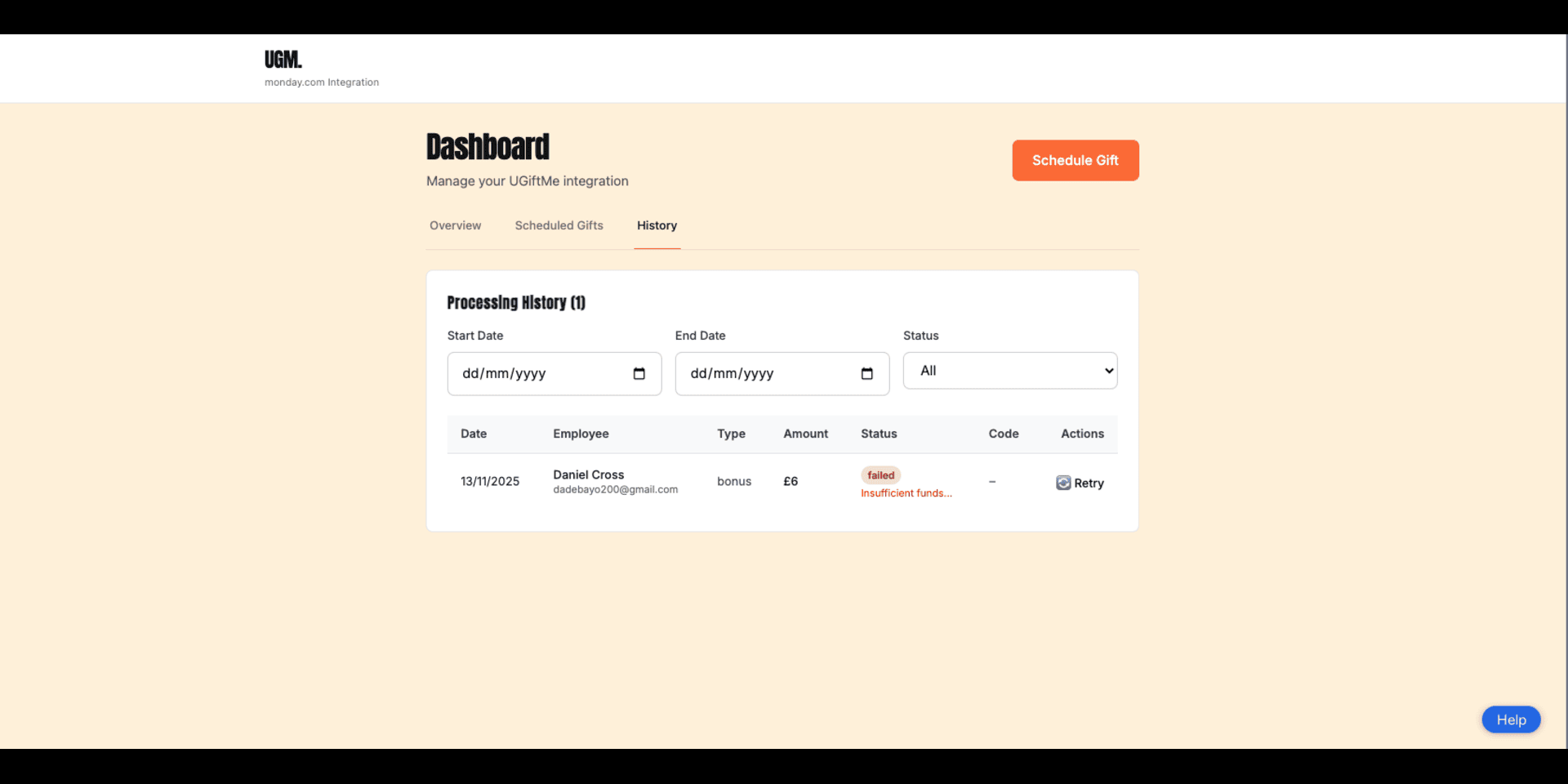Switch to the Overview tab
The height and width of the screenshot is (784, 1568).
[x=455, y=225]
